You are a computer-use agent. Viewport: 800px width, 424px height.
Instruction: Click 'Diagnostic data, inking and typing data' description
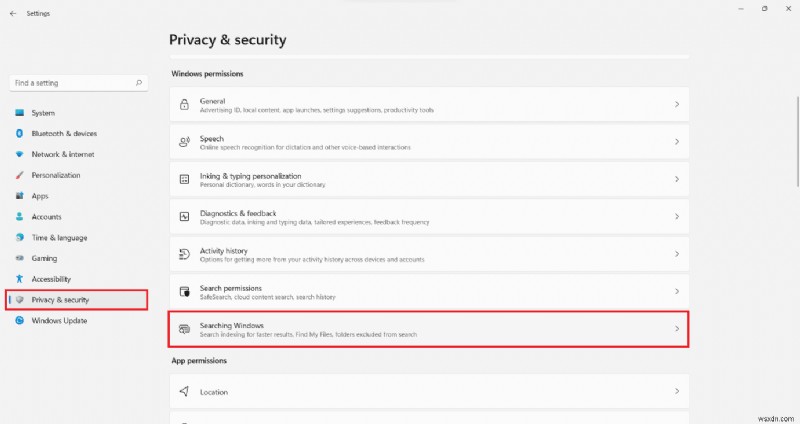coord(314,222)
